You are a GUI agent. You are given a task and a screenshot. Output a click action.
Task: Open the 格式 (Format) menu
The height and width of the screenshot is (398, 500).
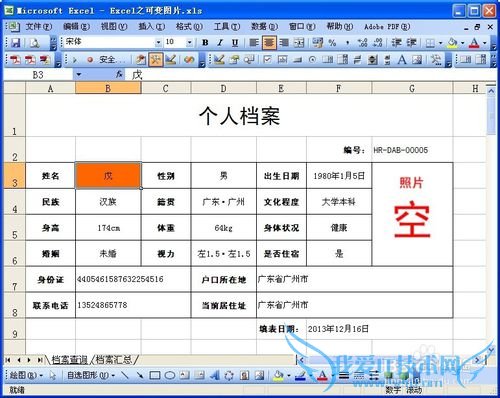pyautogui.click(x=189, y=26)
